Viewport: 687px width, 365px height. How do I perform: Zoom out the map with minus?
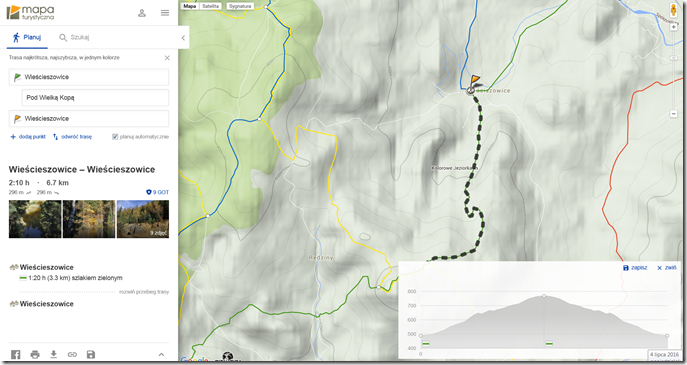click(x=674, y=114)
